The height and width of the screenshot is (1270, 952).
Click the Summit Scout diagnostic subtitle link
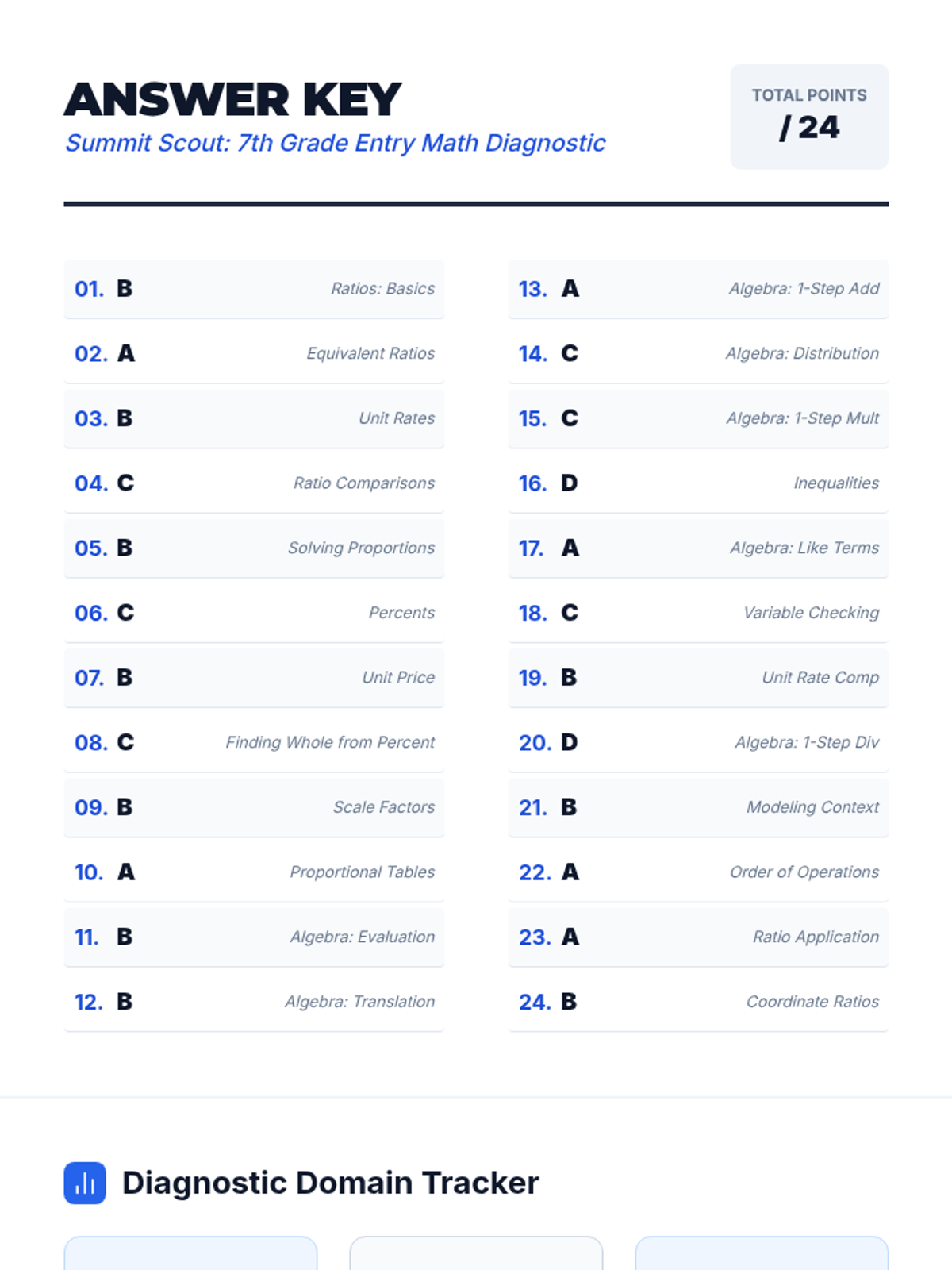point(335,143)
